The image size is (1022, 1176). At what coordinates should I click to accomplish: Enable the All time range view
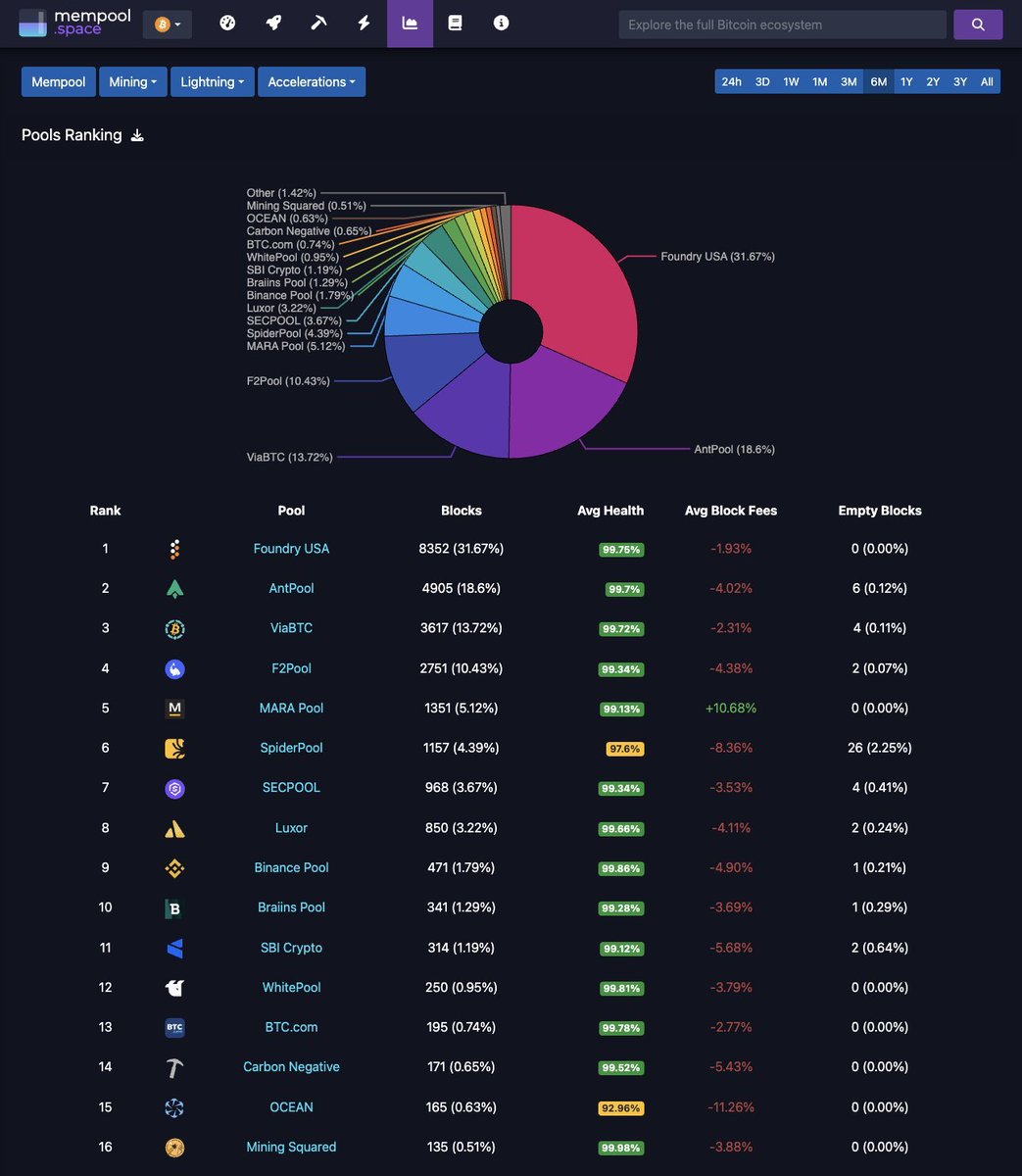(986, 81)
